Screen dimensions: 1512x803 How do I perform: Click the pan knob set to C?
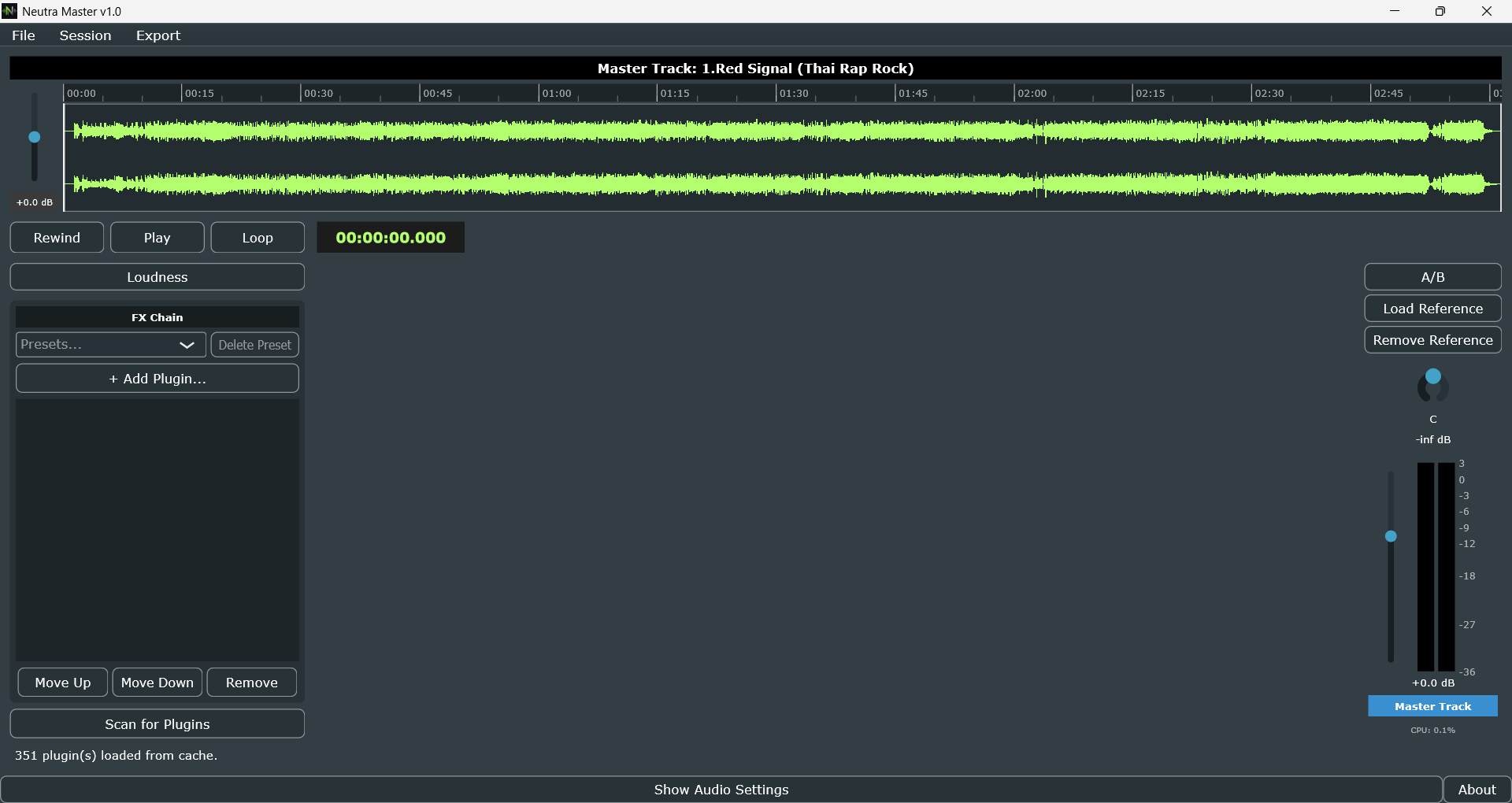coord(1433,386)
